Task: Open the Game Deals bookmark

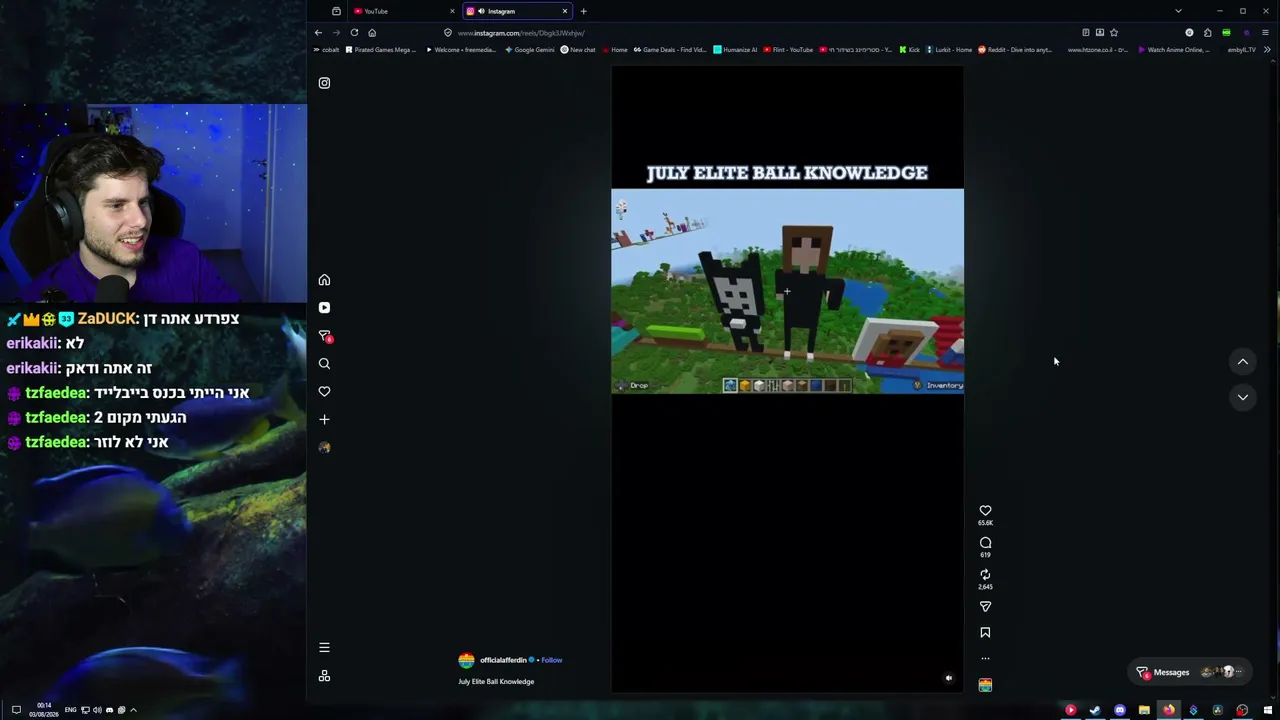Action: 670,50
